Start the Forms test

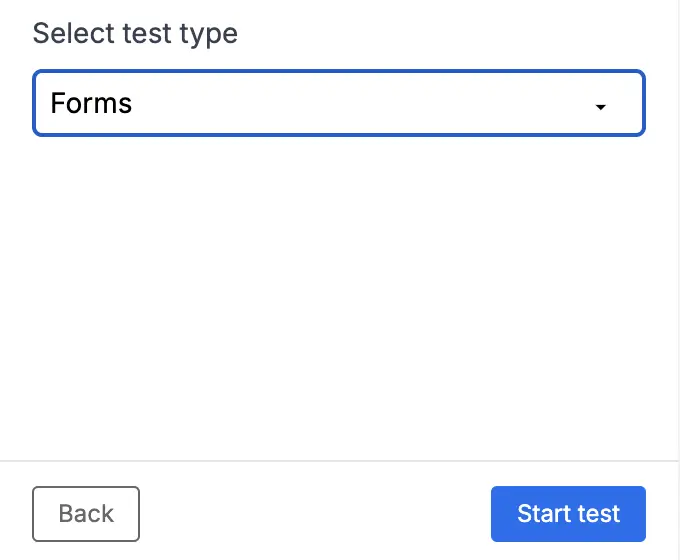(568, 514)
